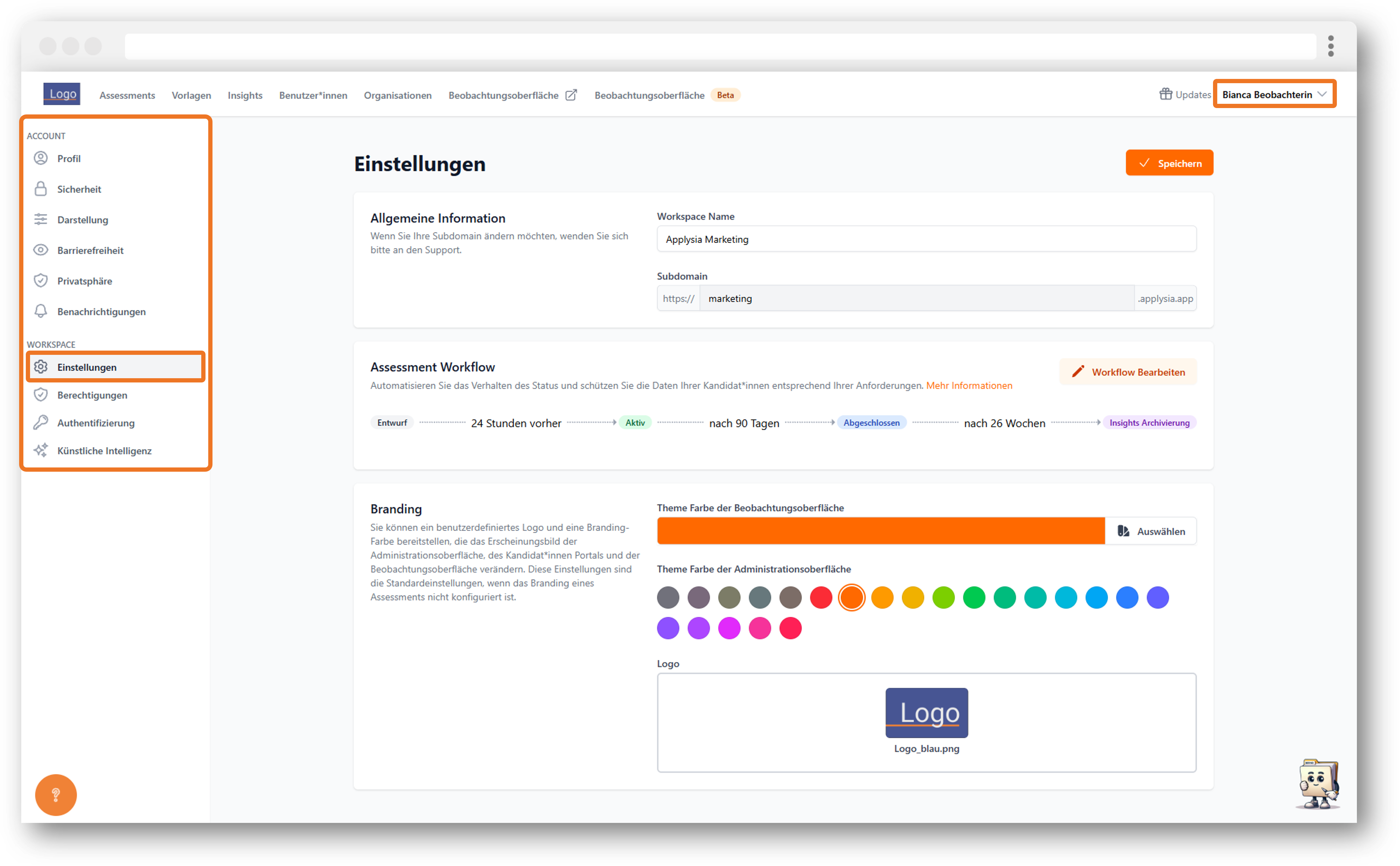Click the Sicherheit lock icon
Viewport: 1400px width, 866px height.
41,188
